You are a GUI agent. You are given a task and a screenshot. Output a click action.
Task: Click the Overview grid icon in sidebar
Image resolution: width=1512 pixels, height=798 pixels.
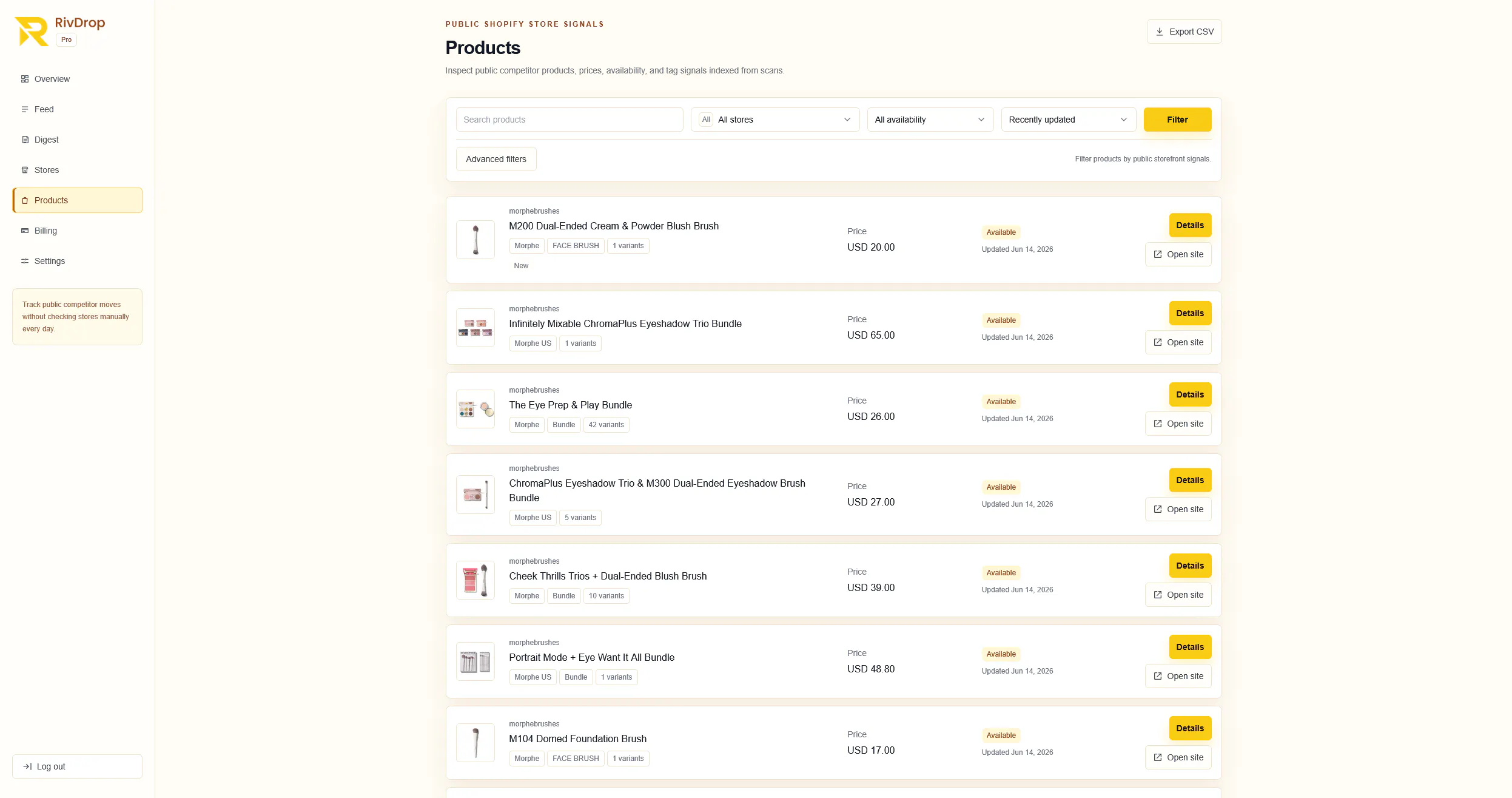tap(25, 79)
